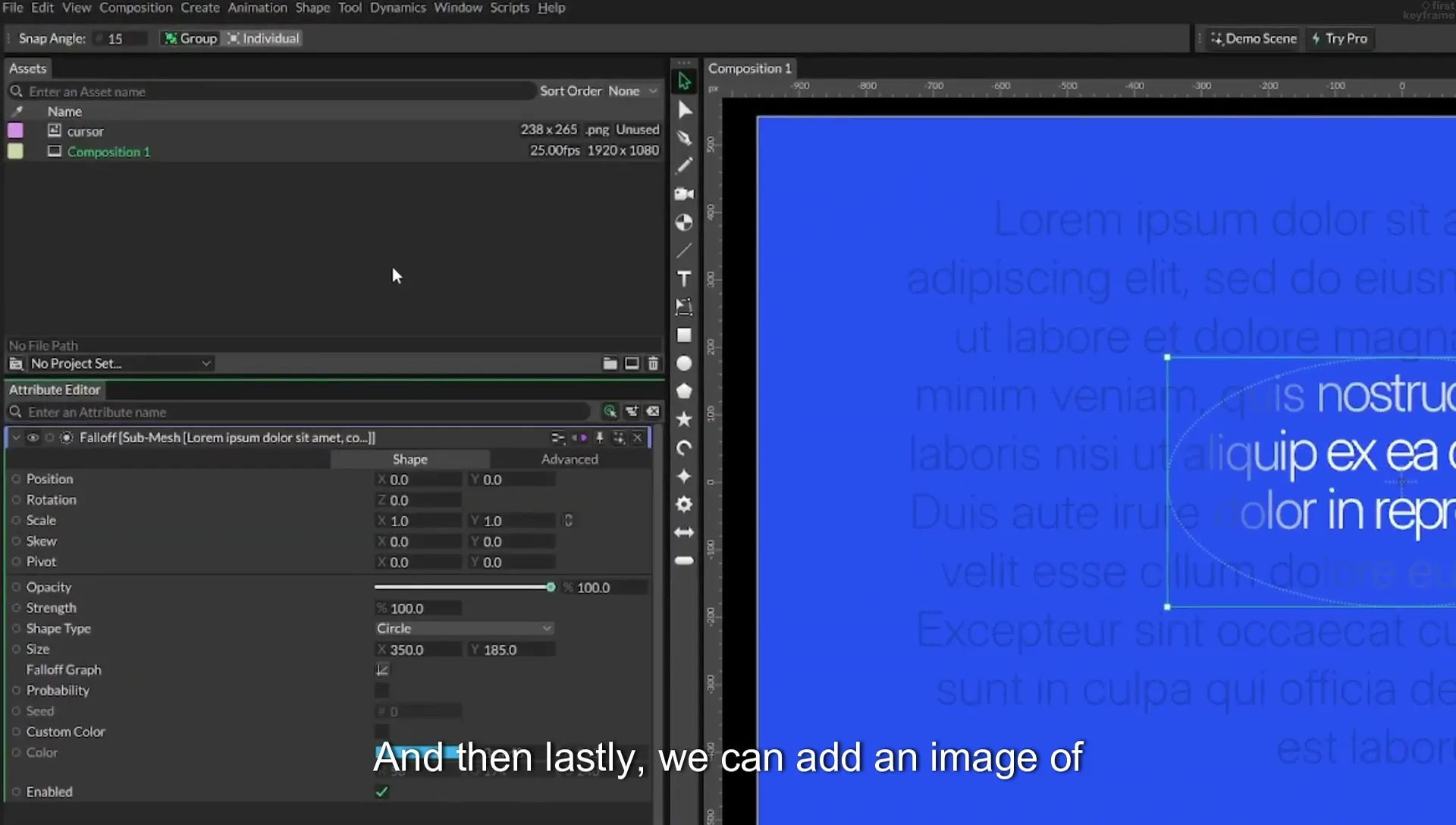Select the Pen tool in toolbar
The height and width of the screenshot is (825, 1456).
pos(684,137)
